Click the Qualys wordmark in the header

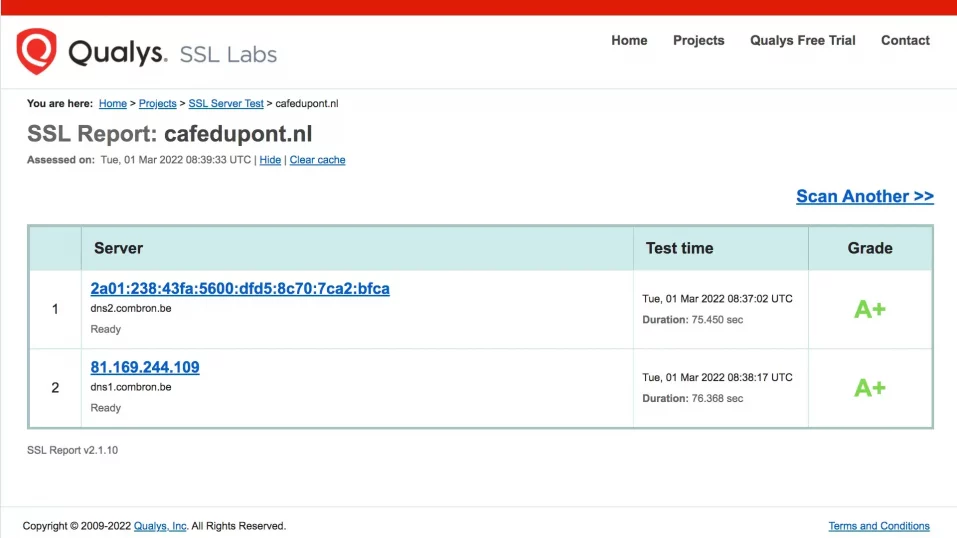[117, 53]
